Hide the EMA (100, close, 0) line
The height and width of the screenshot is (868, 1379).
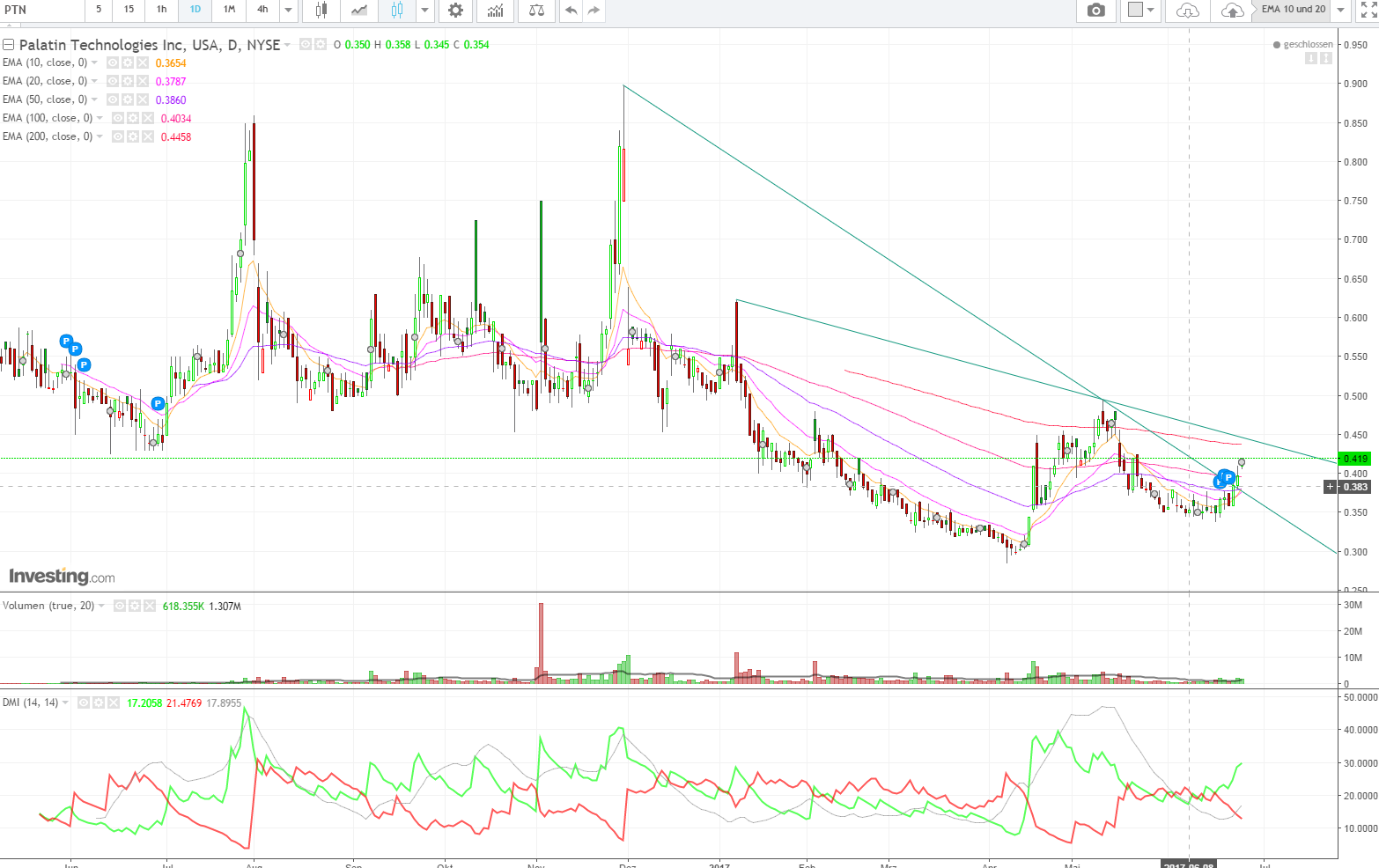point(118,119)
